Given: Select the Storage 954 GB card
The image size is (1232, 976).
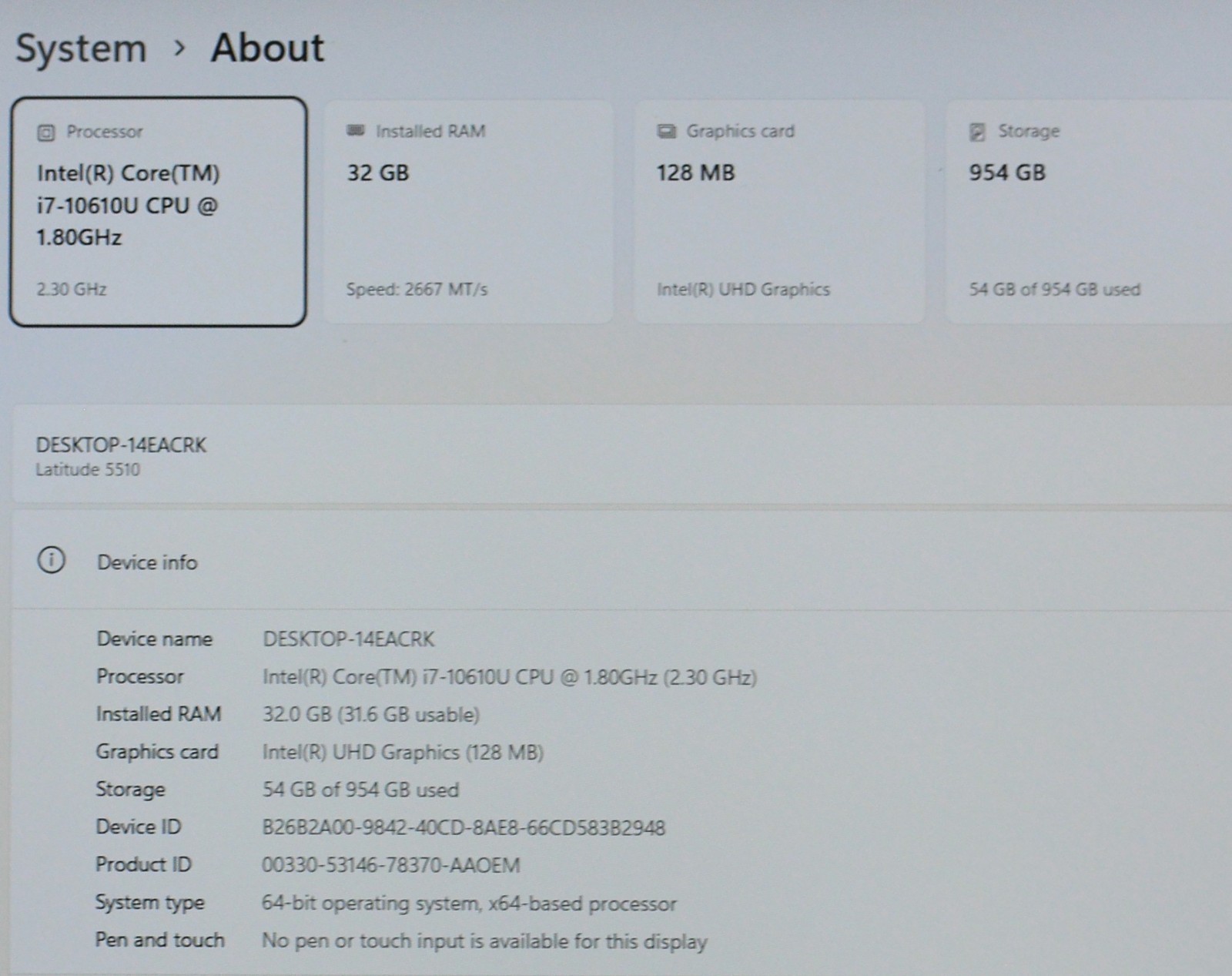Looking at the screenshot, I should pos(1089,212).
